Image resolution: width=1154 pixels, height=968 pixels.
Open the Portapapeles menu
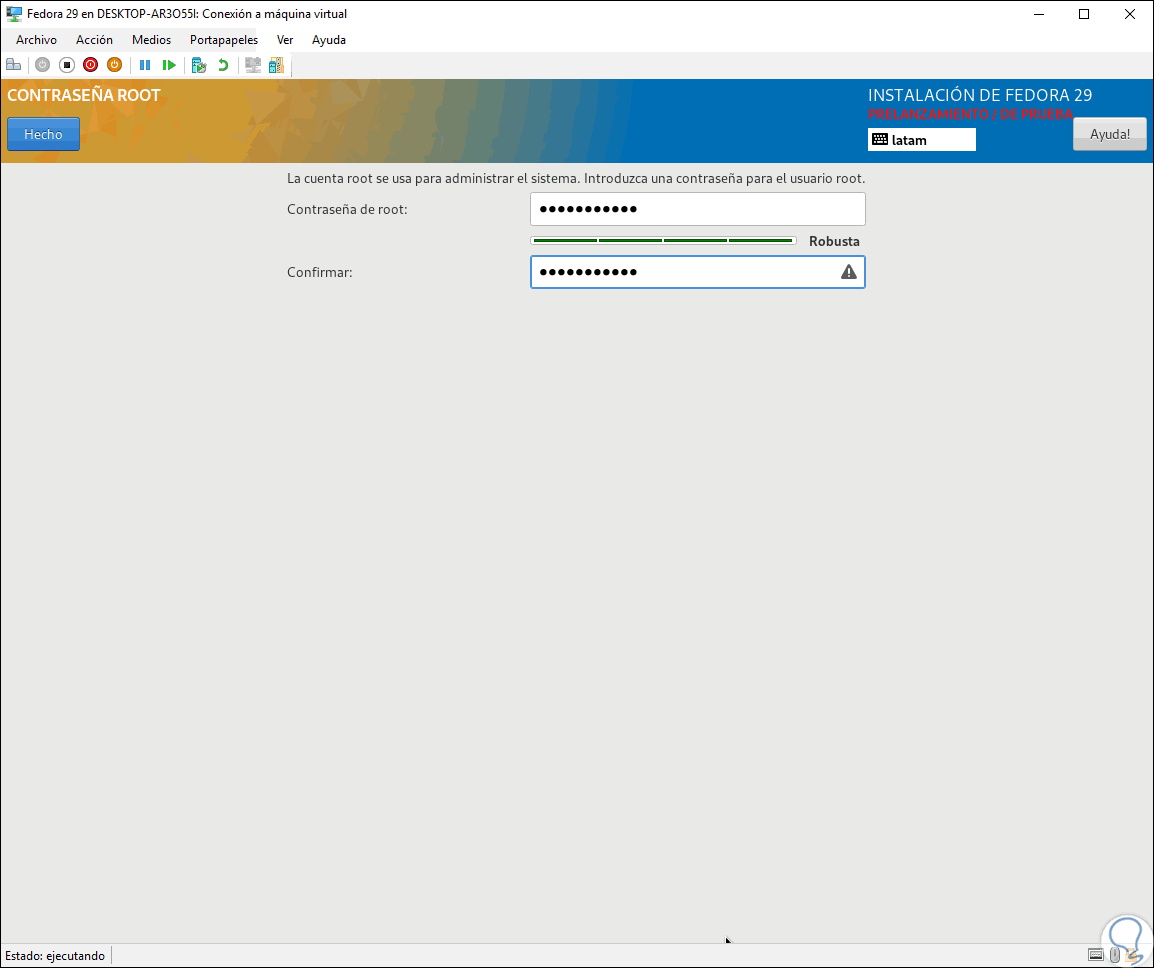tap(224, 40)
